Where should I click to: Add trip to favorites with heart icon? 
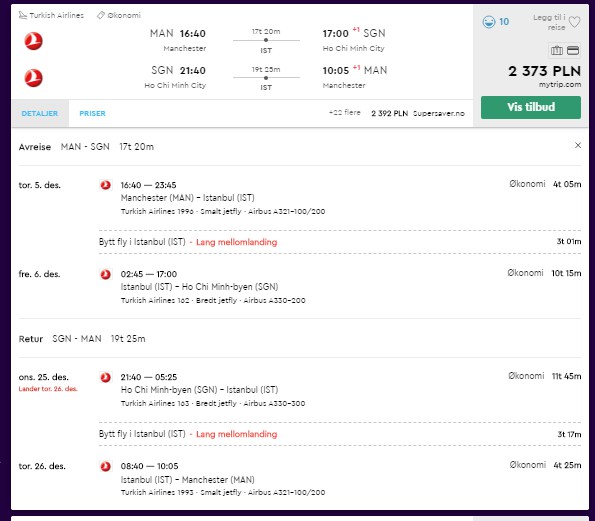click(575, 22)
